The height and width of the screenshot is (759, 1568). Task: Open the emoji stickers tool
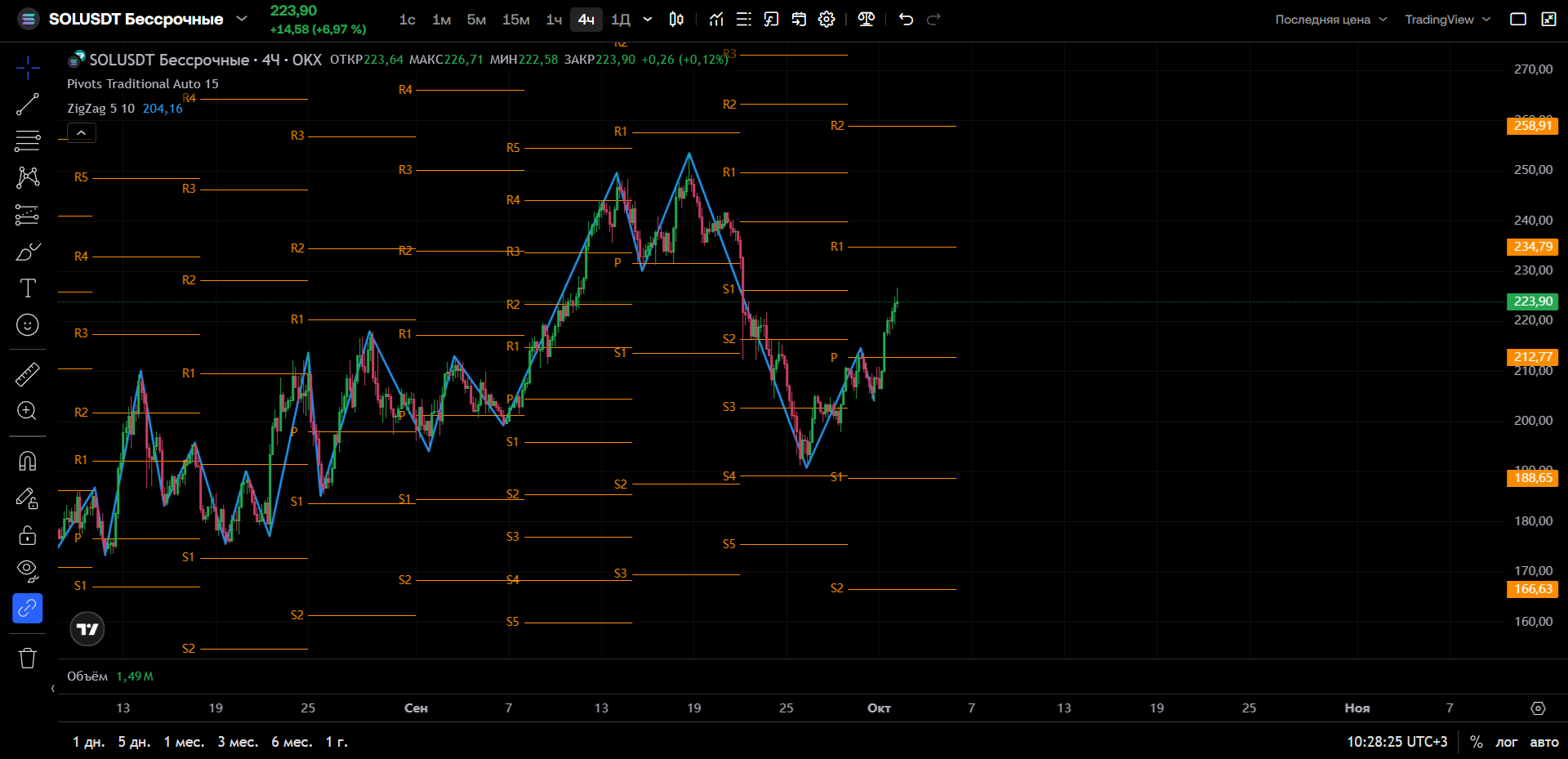tap(28, 325)
